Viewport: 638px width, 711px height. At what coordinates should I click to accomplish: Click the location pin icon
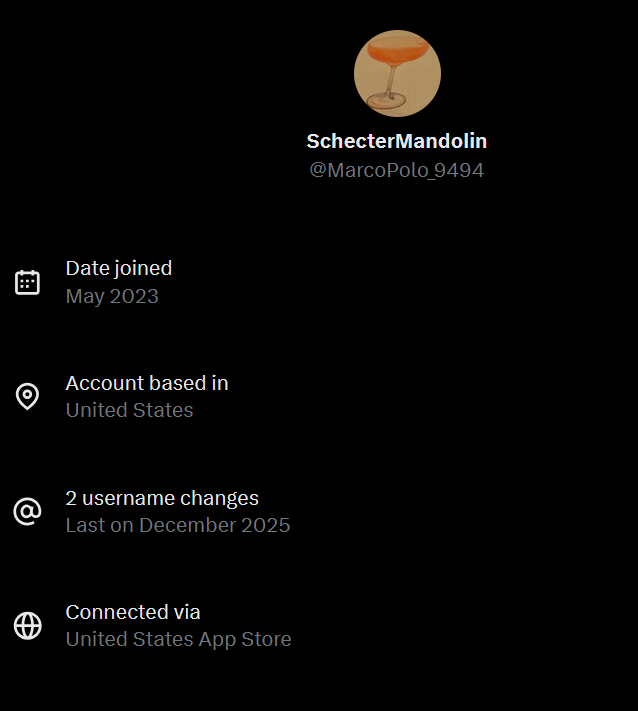pos(27,396)
